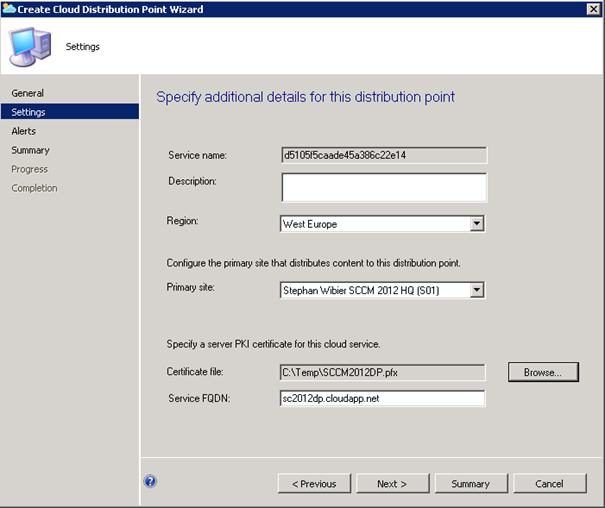Open the Primary site dropdown list
Screen dimensions: 605x508
(x=476, y=290)
